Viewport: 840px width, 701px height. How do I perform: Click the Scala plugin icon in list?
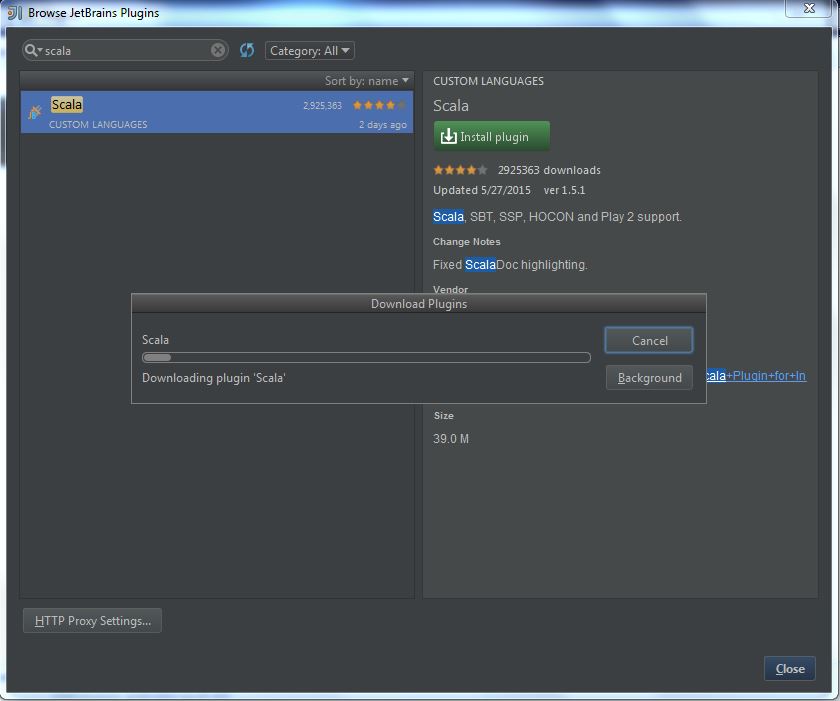(35, 112)
